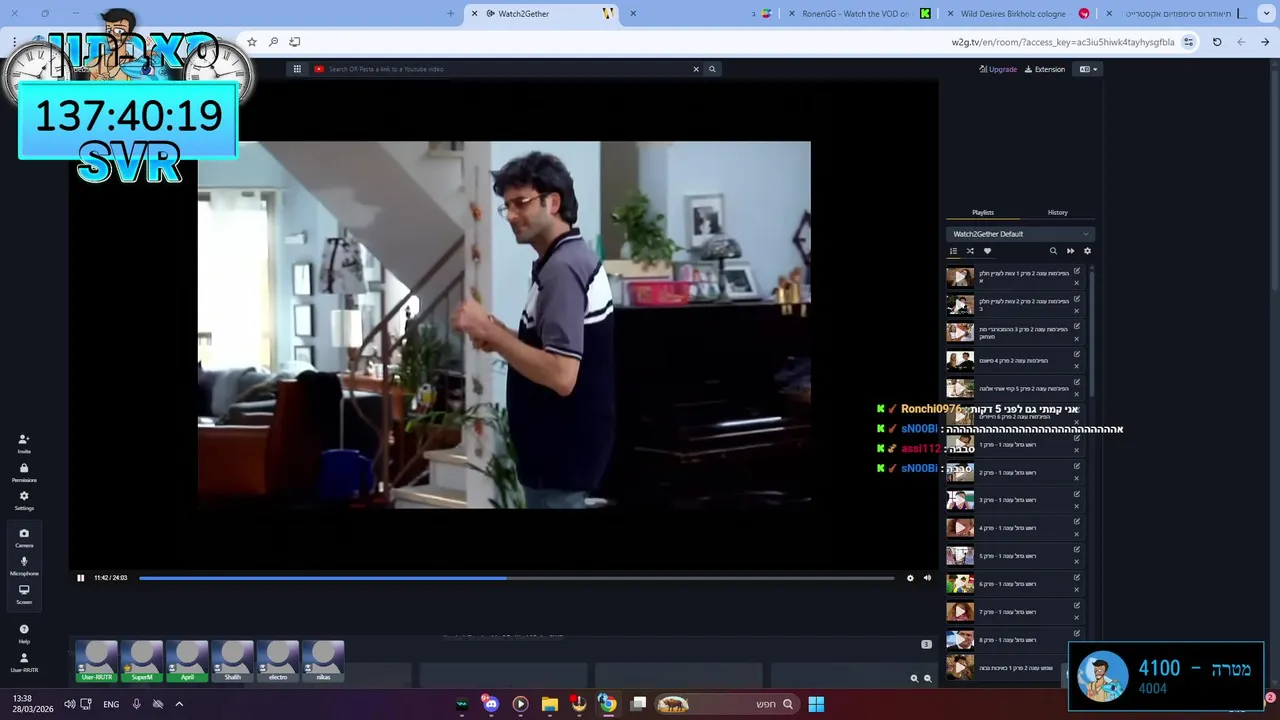1280x720 pixels.
Task: Reload the page in the browser
Action: tap(1217, 42)
